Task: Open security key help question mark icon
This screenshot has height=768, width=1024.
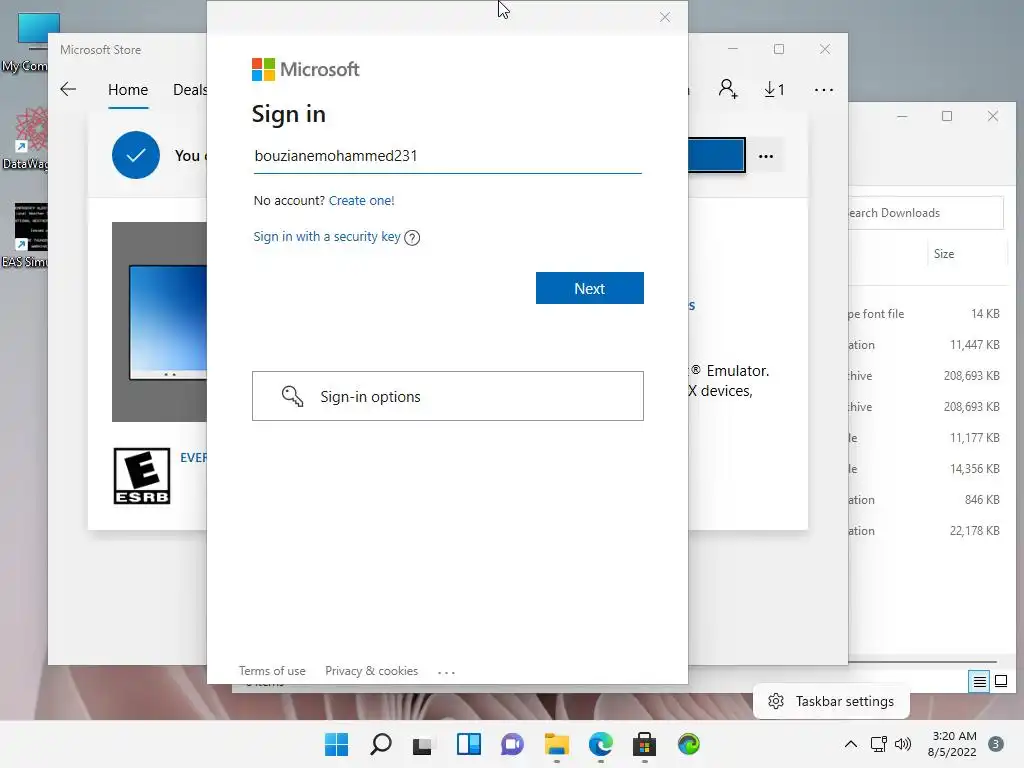Action: (412, 238)
